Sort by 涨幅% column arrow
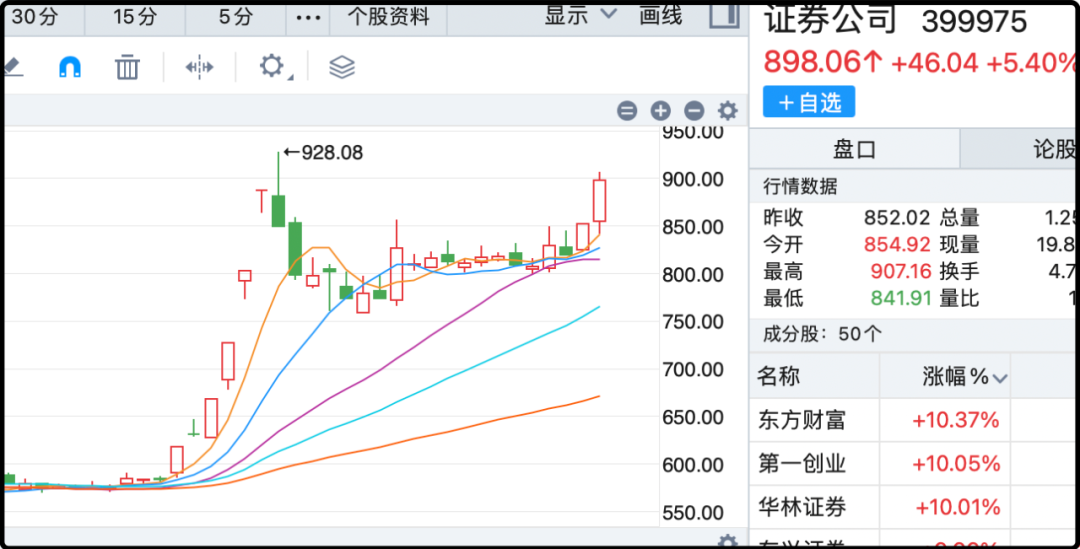1080x549 pixels. [x=999, y=378]
